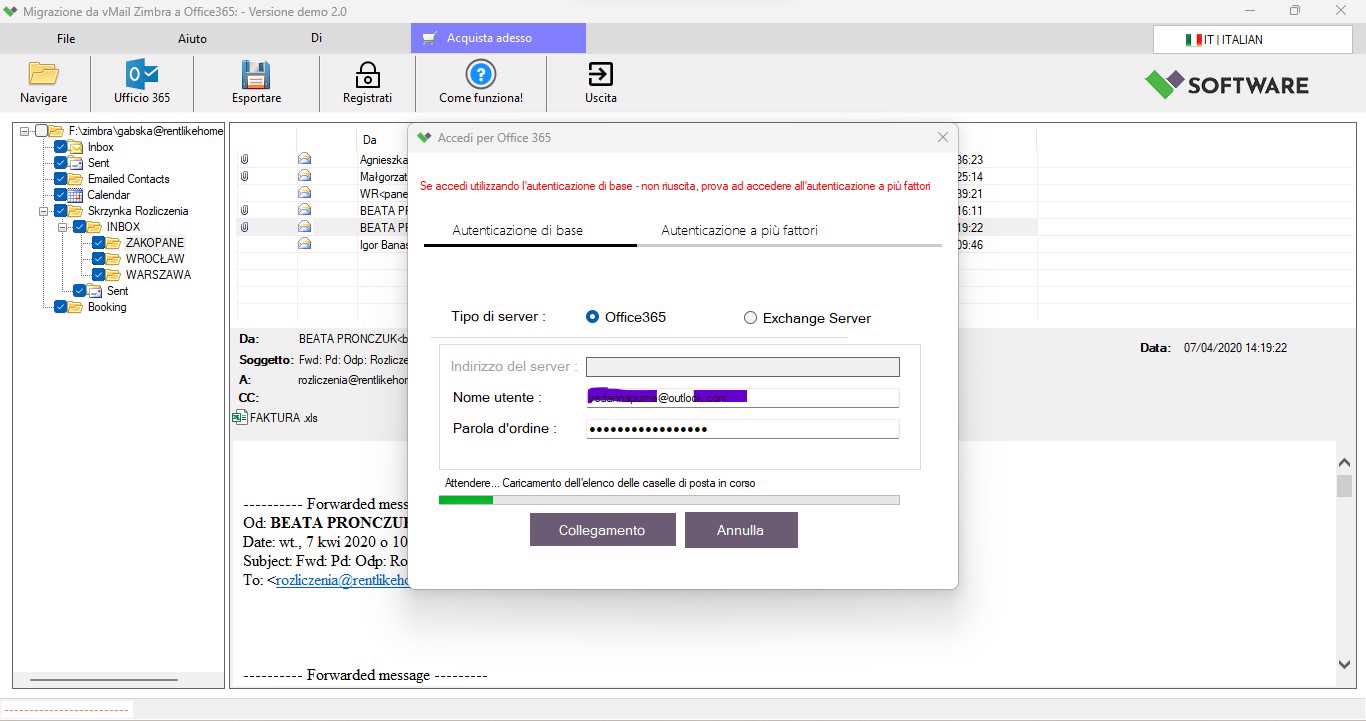Click the message preview scroll up arrow

(x=1344, y=462)
